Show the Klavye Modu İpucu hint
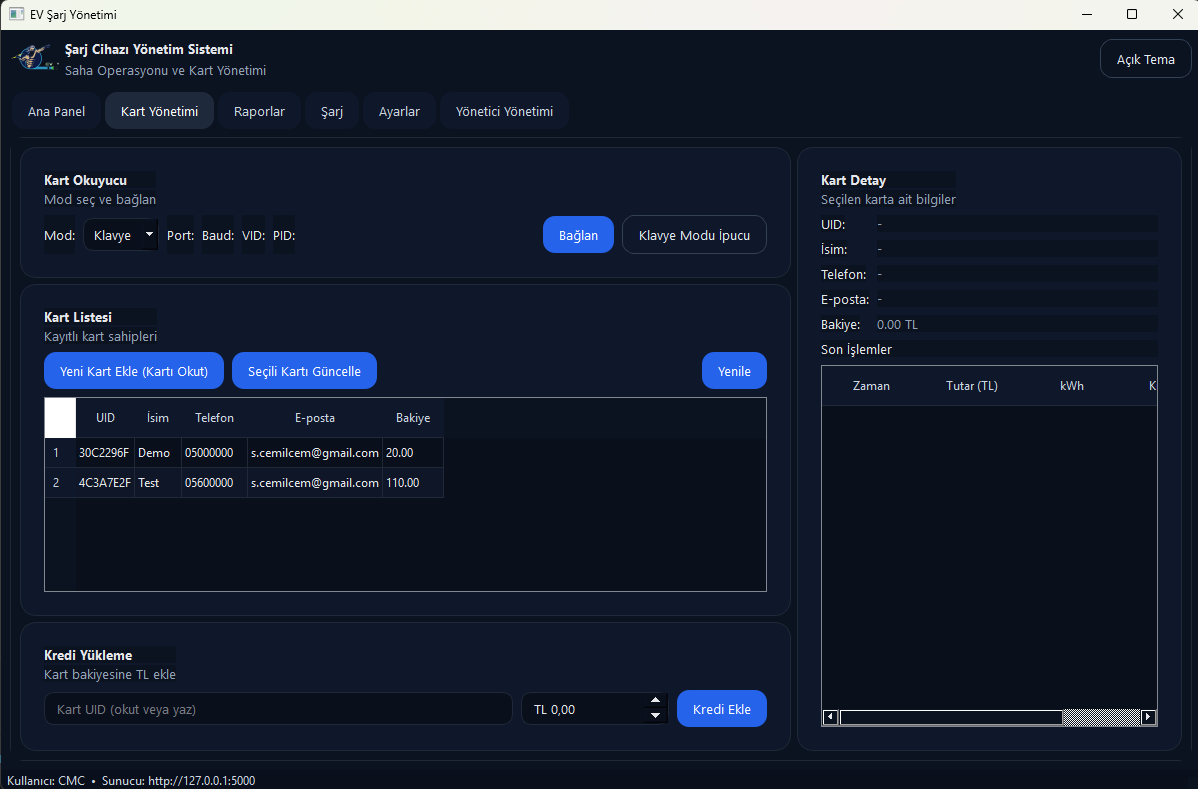Viewport: 1198px width, 789px height. (x=693, y=235)
